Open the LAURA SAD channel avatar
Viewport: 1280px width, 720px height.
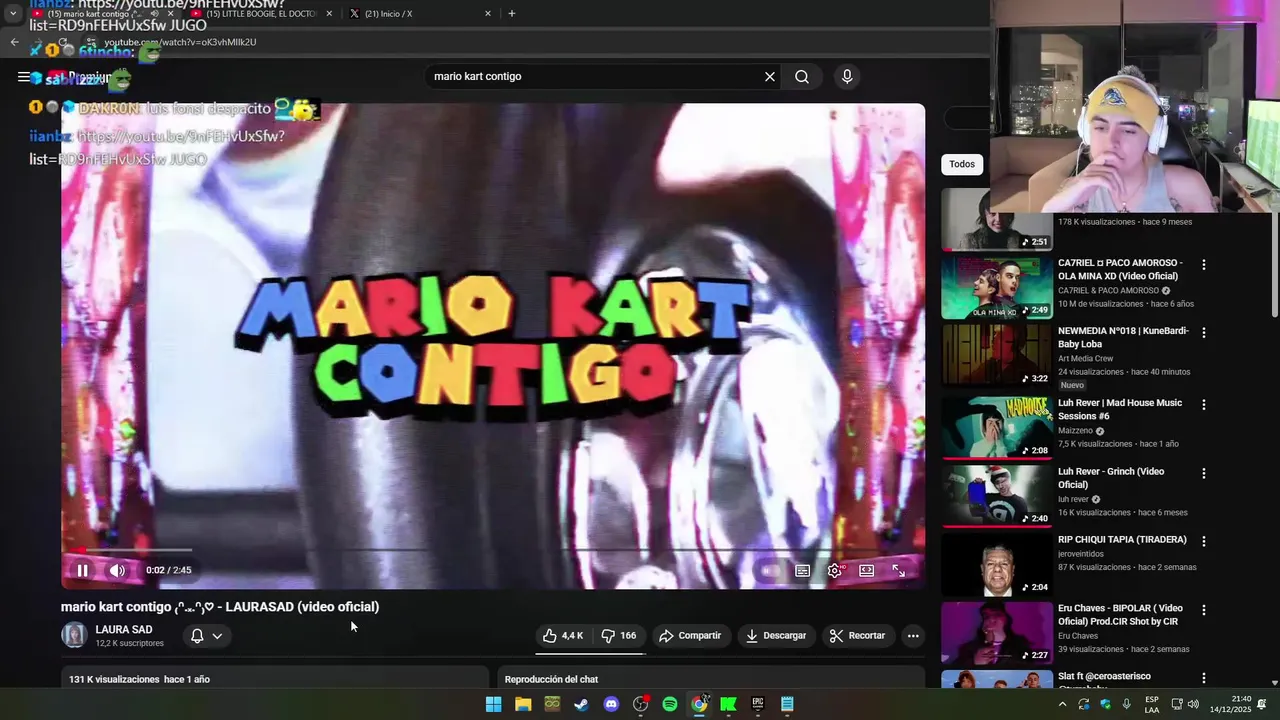(x=74, y=636)
